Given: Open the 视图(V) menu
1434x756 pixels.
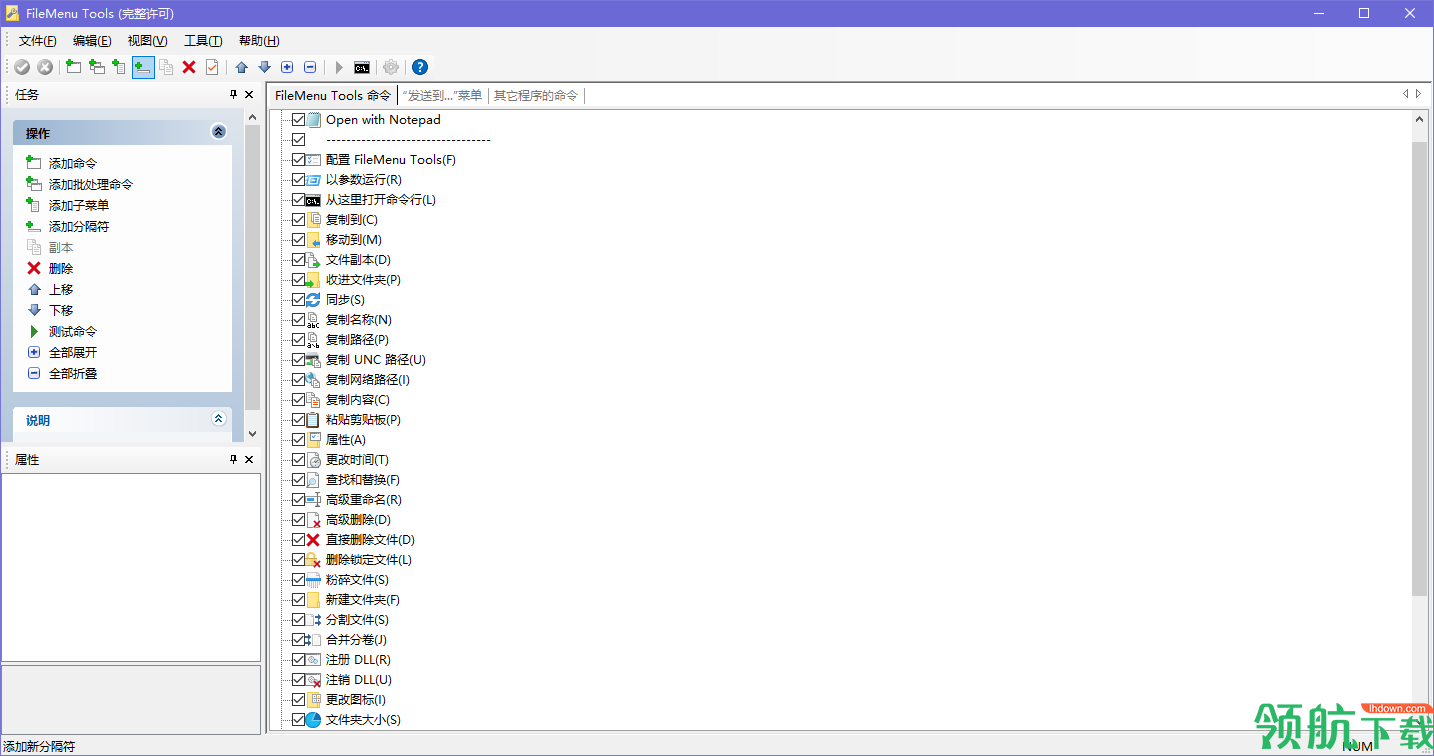Looking at the screenshot, I should pos(148,41).
